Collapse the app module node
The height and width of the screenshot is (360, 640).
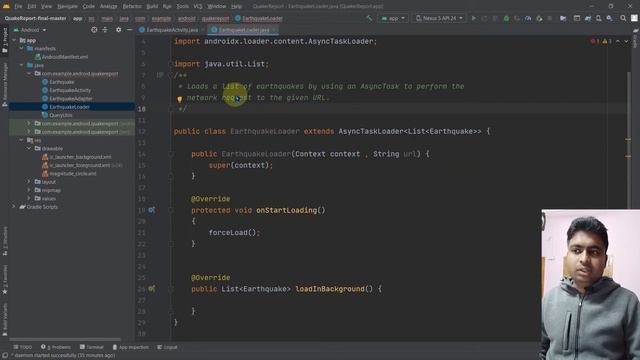pyautogui.click(x=14, y=40)
